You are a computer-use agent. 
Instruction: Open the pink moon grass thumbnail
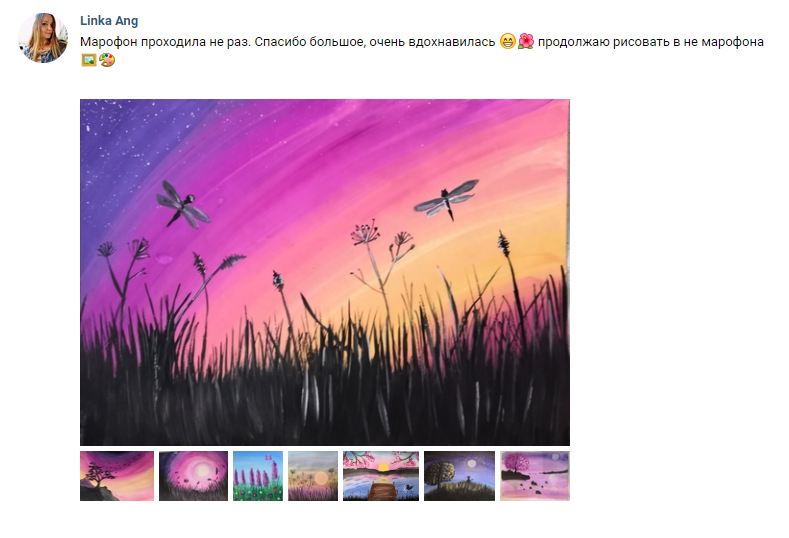pyautogui.click(x=193, y=476)
